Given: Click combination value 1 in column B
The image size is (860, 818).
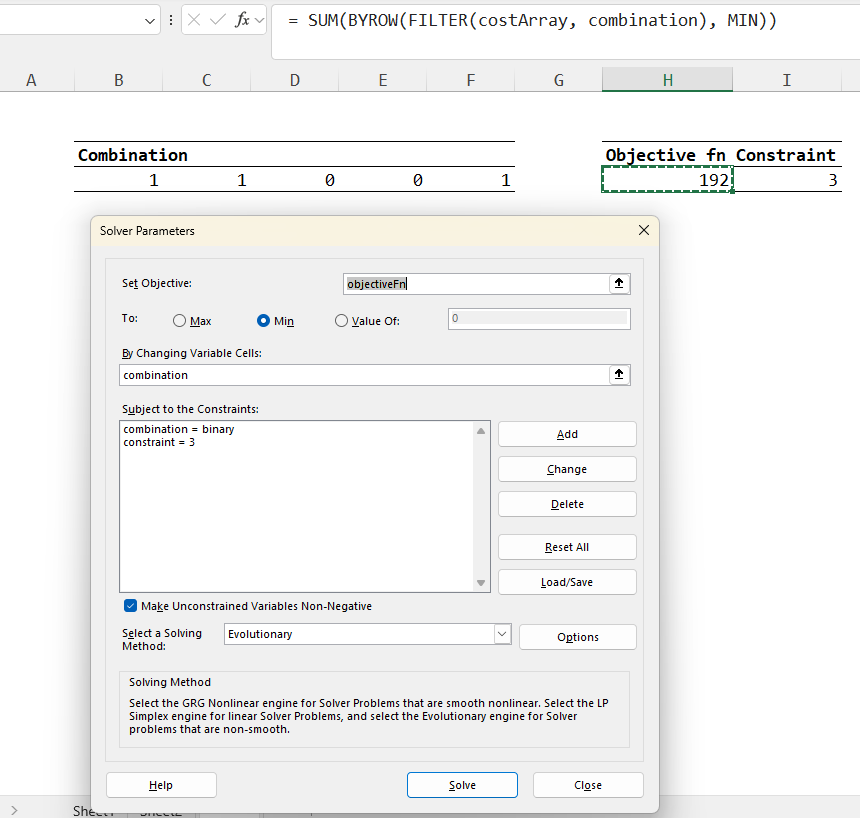Looking at the screenshot, I should 118,180.
